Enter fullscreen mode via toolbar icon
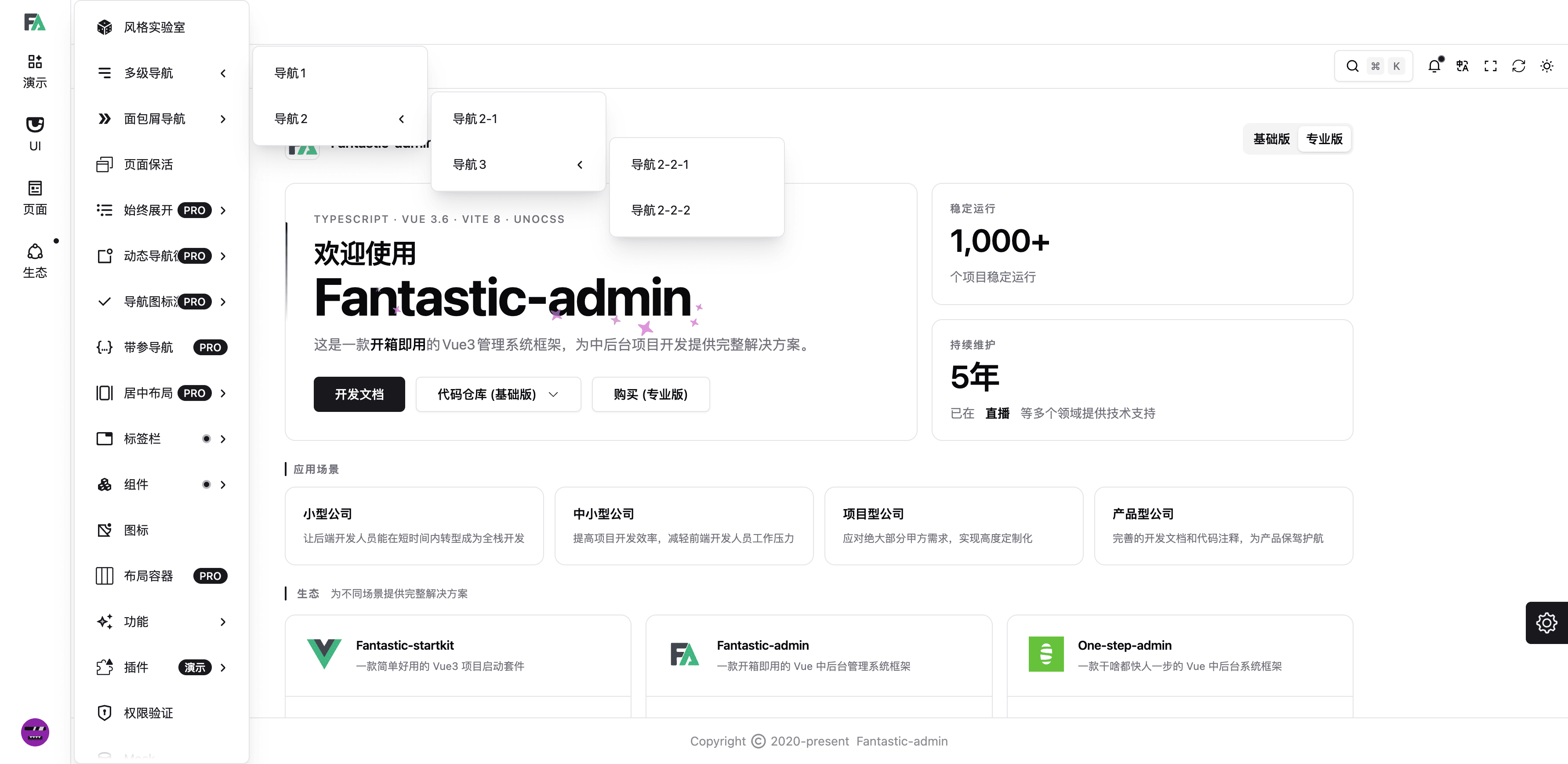The width and height of the screenshot is (1568, 764). coord(1490,66)
